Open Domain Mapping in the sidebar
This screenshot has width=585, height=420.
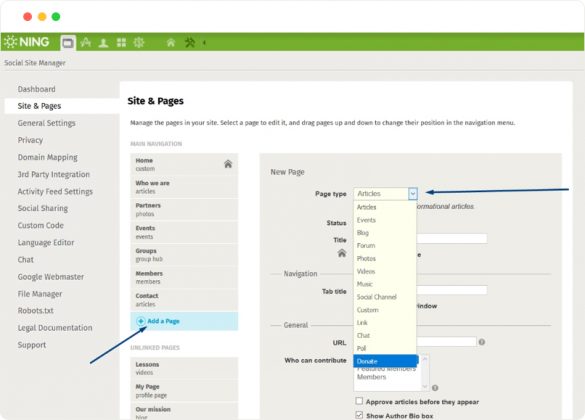click(x=48, y=157)
